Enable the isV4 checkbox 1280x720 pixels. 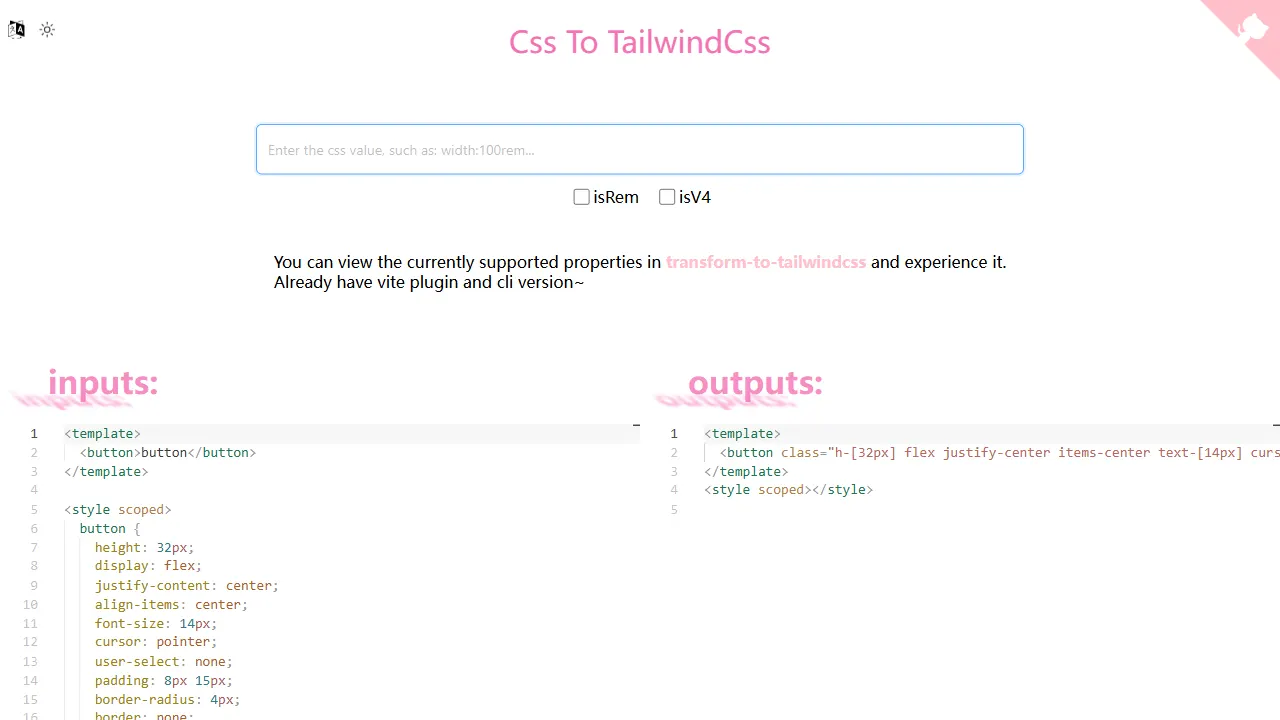point(667,197)
